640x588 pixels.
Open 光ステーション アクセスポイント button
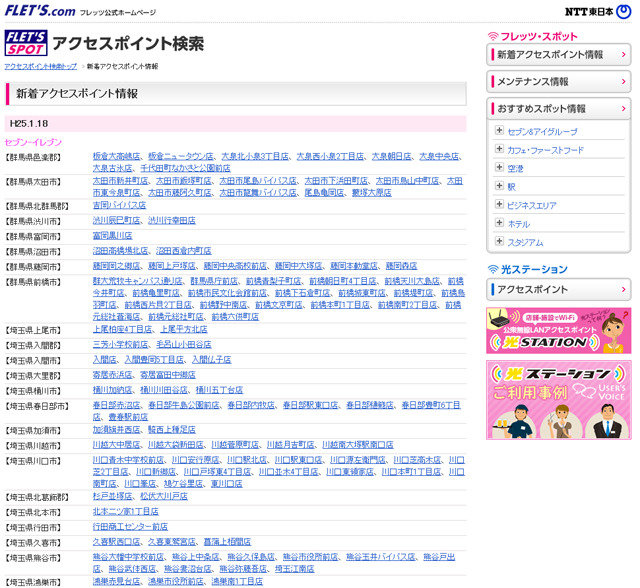(x=558, y=289)
